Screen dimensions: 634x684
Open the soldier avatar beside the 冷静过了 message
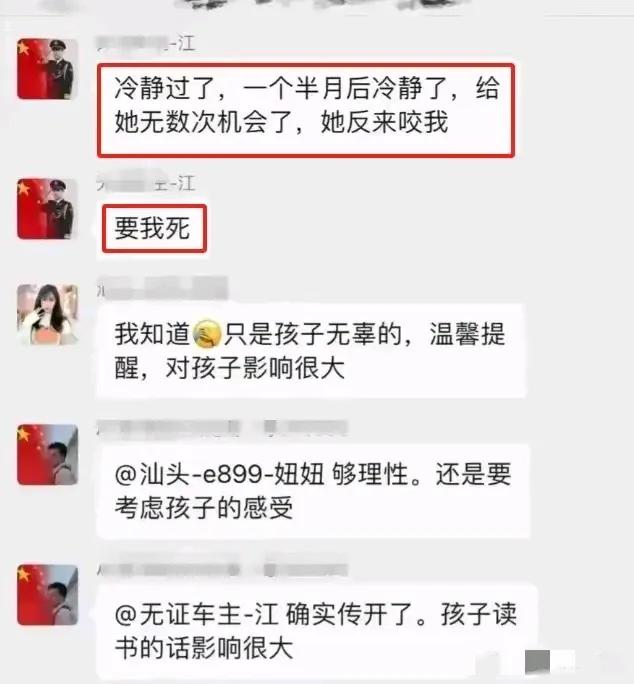click(47, 69)
